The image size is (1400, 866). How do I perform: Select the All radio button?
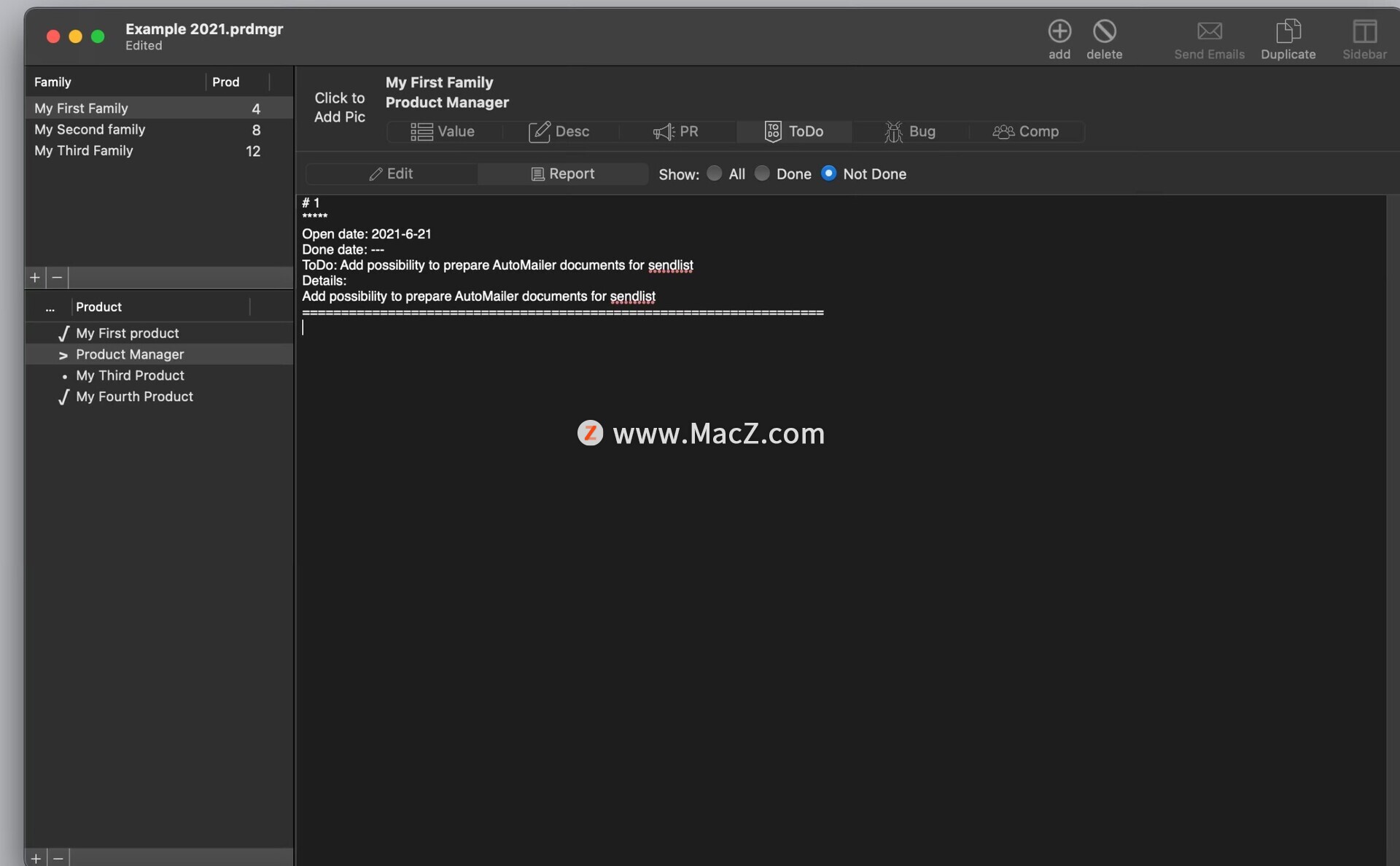(x=715, y=173)
